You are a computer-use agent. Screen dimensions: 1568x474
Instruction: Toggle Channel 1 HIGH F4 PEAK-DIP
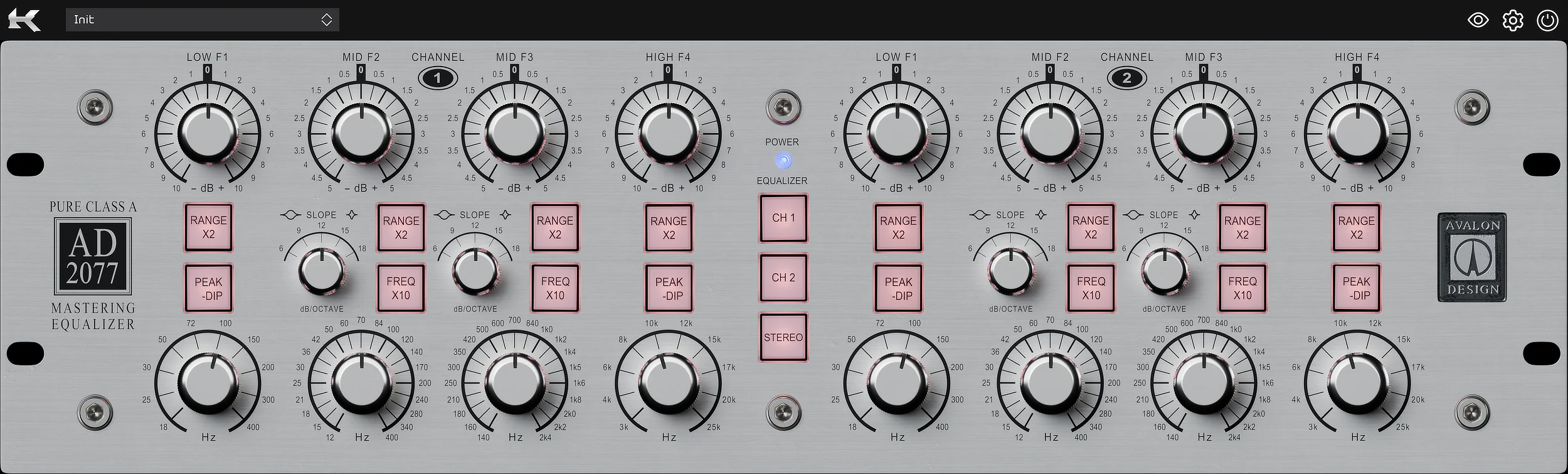tap(669, 288)
